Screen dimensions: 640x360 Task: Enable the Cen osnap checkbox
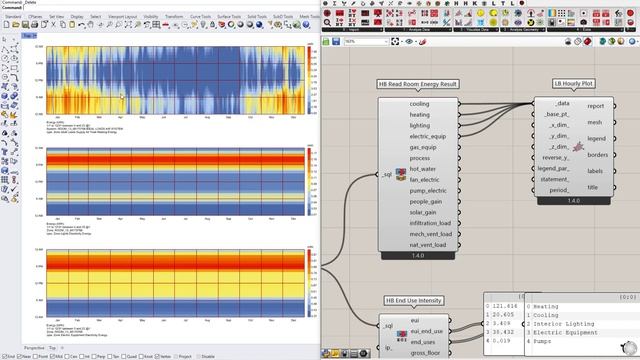pos(67,357)
